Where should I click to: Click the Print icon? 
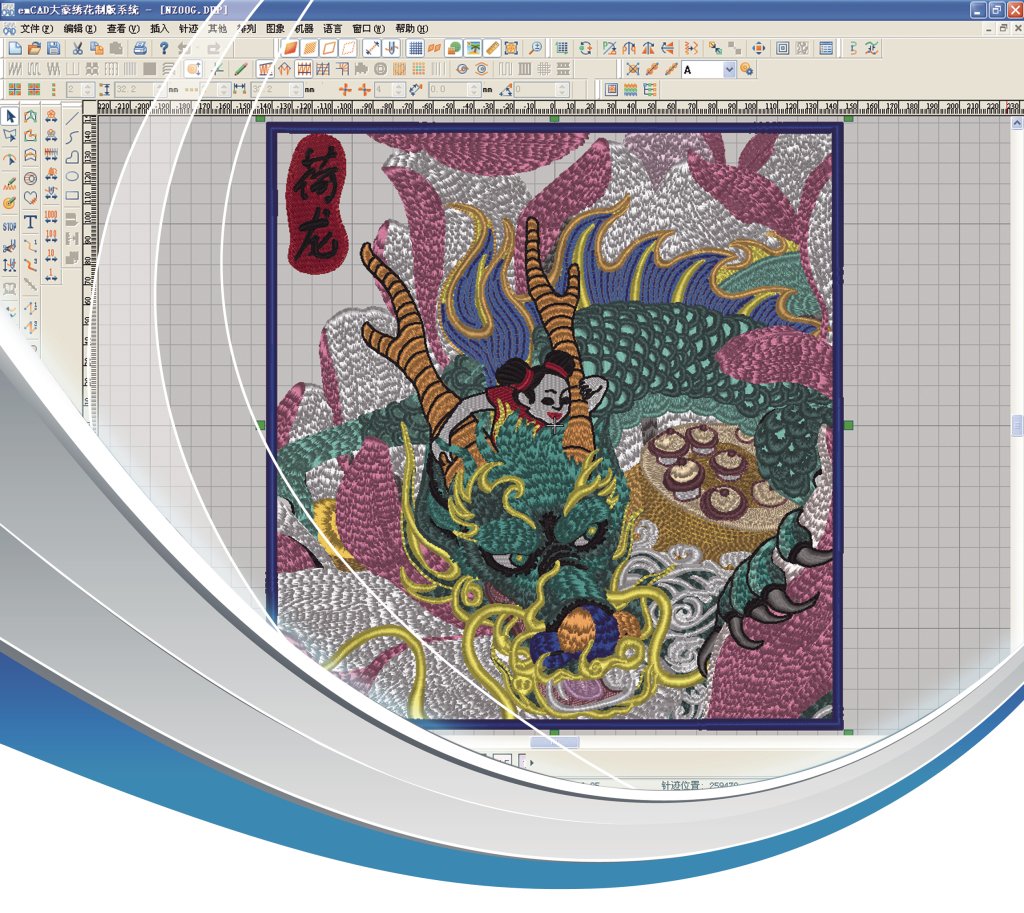click(140, 48)
